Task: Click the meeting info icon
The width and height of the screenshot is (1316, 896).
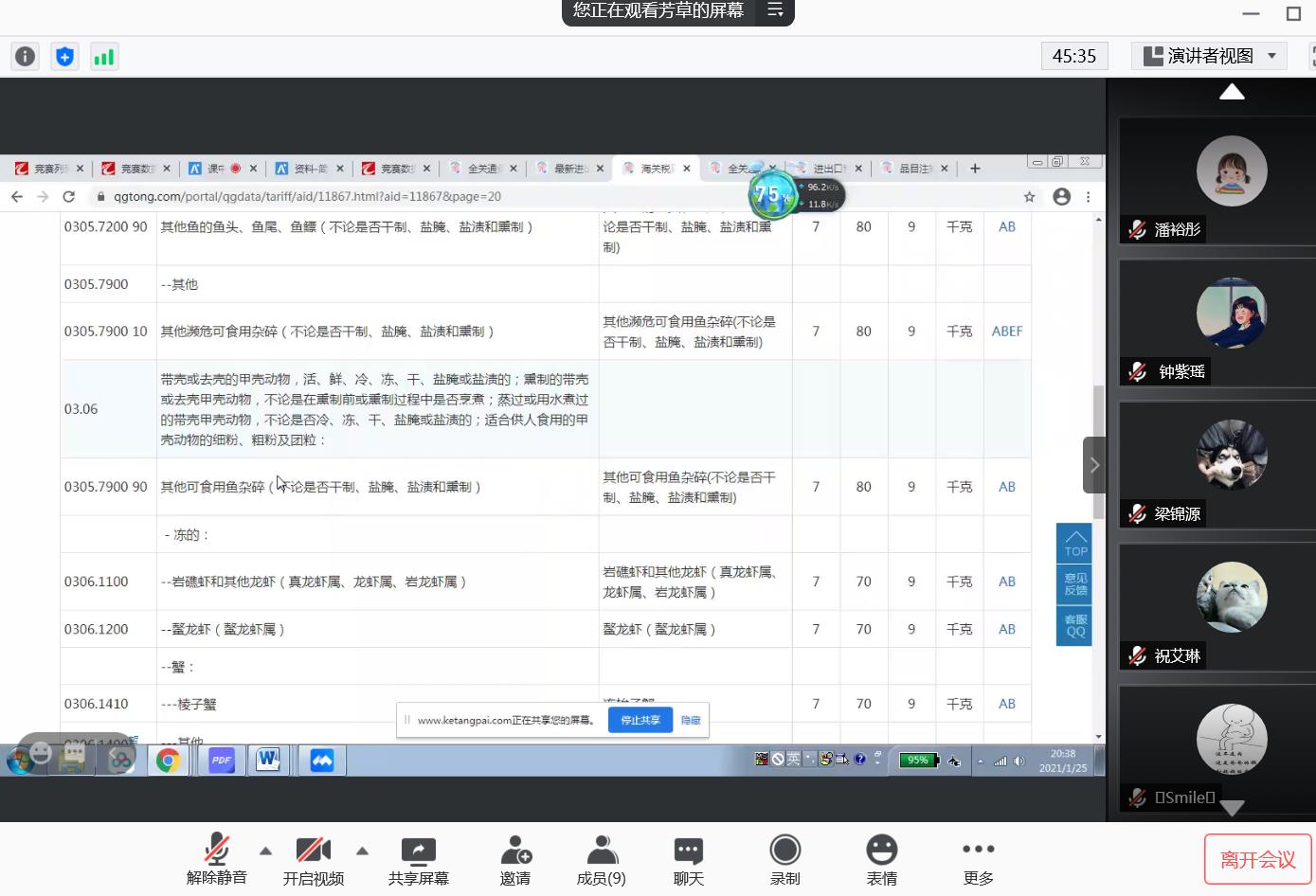Action: 26,57
